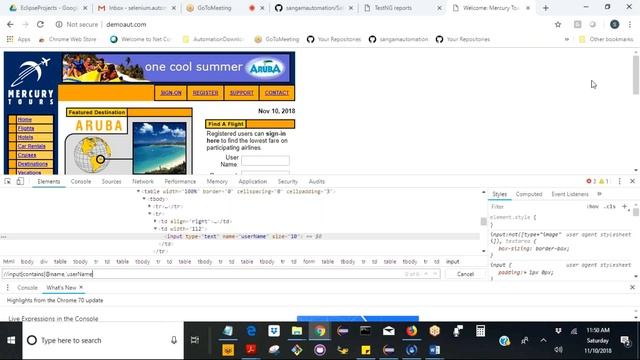Open the Sources tab
The width and height of the screenshot is (640, 360).
pyautogui.click(x=111, y=181)
